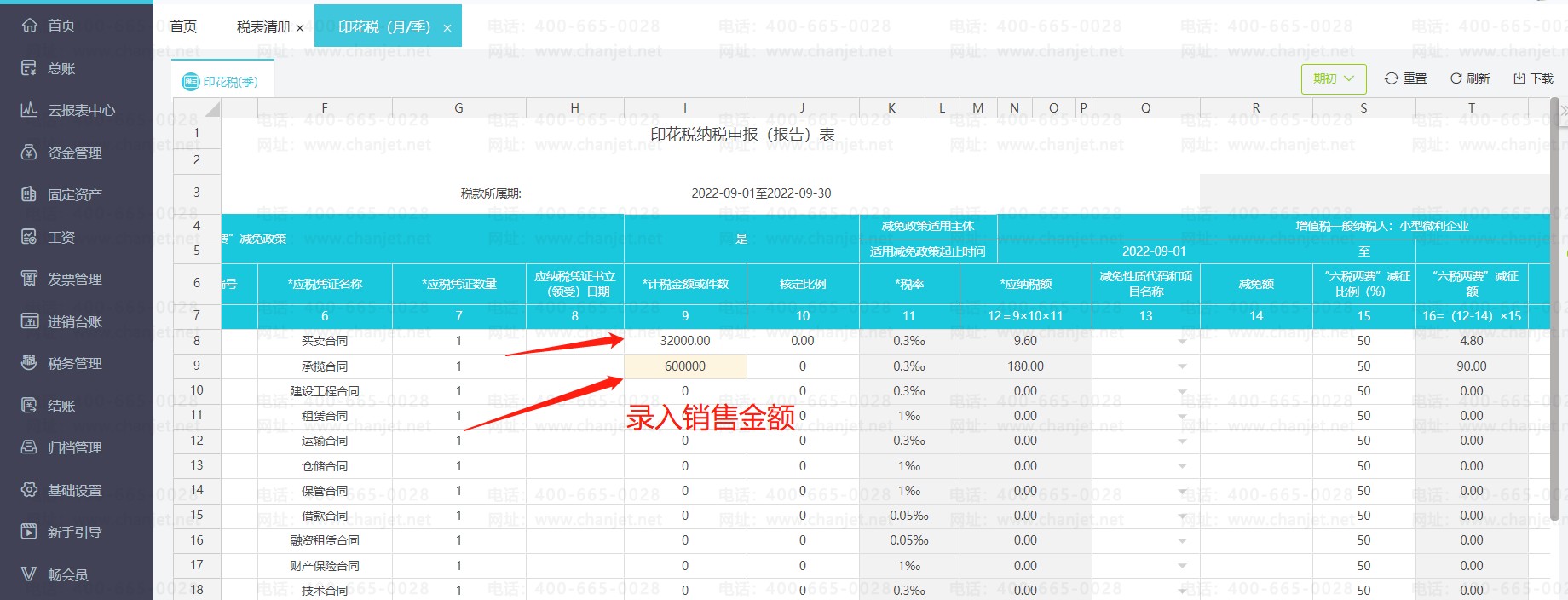Viewport: 1568px width, 600px height.
Task: Click the 4.80 reduction cell
Action: [x=1472, y=341]
